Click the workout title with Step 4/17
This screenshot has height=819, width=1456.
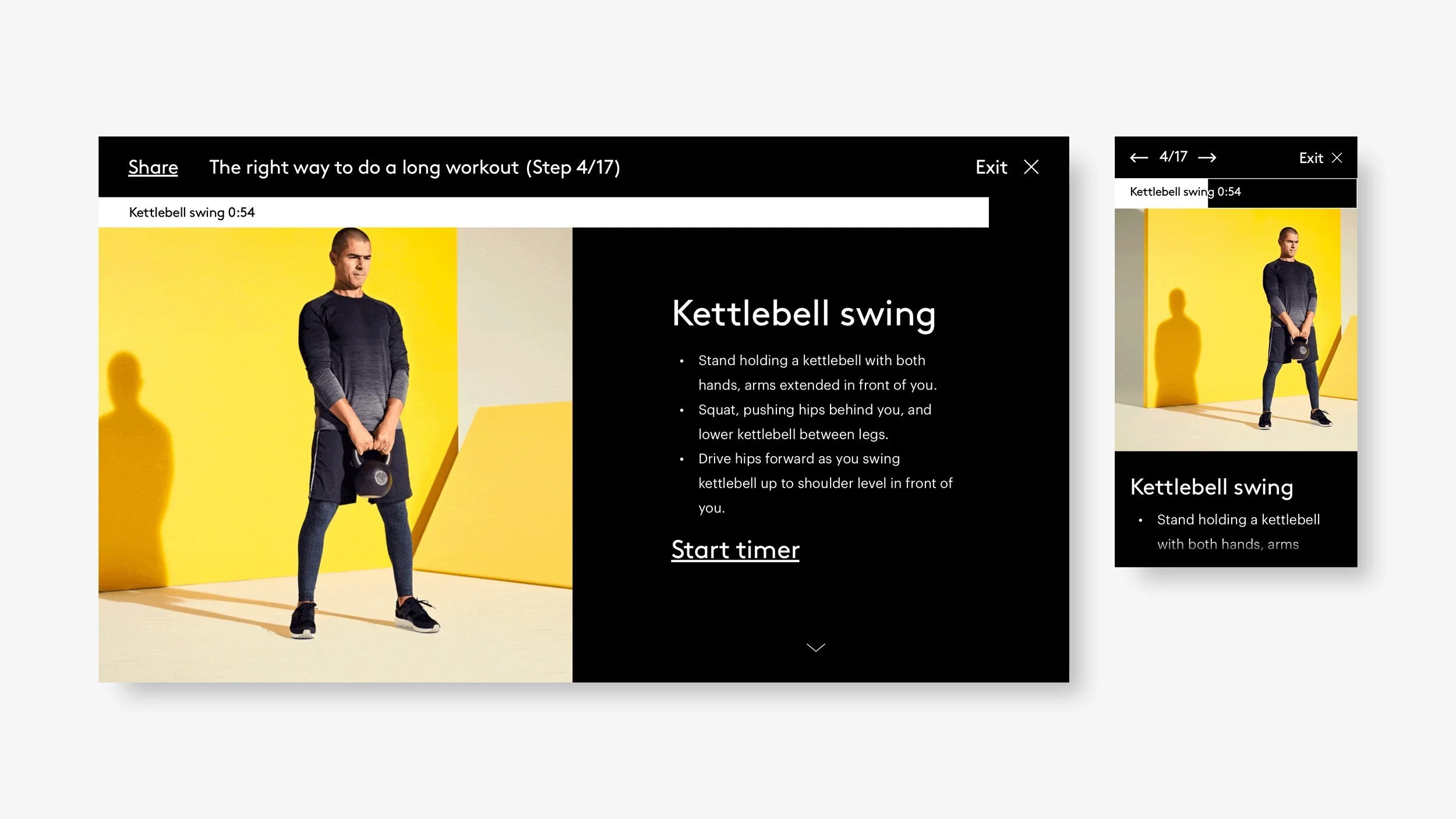coord(414,167)
